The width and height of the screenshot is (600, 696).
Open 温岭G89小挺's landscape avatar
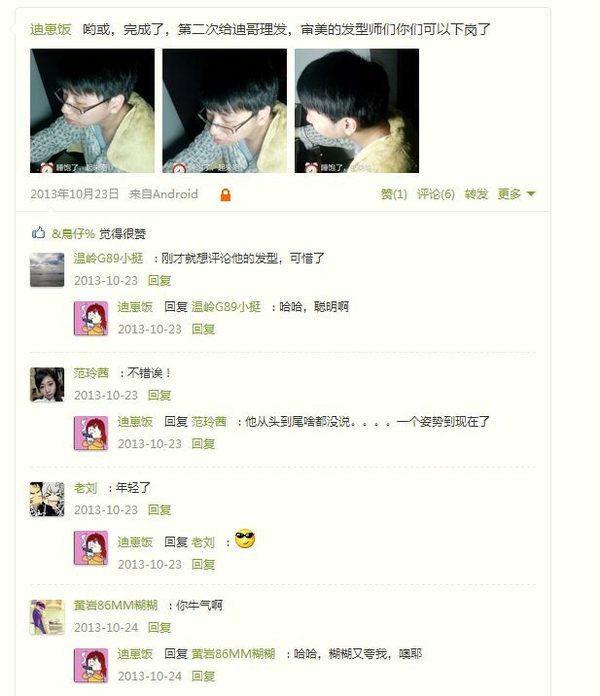(x=47, y=270)
